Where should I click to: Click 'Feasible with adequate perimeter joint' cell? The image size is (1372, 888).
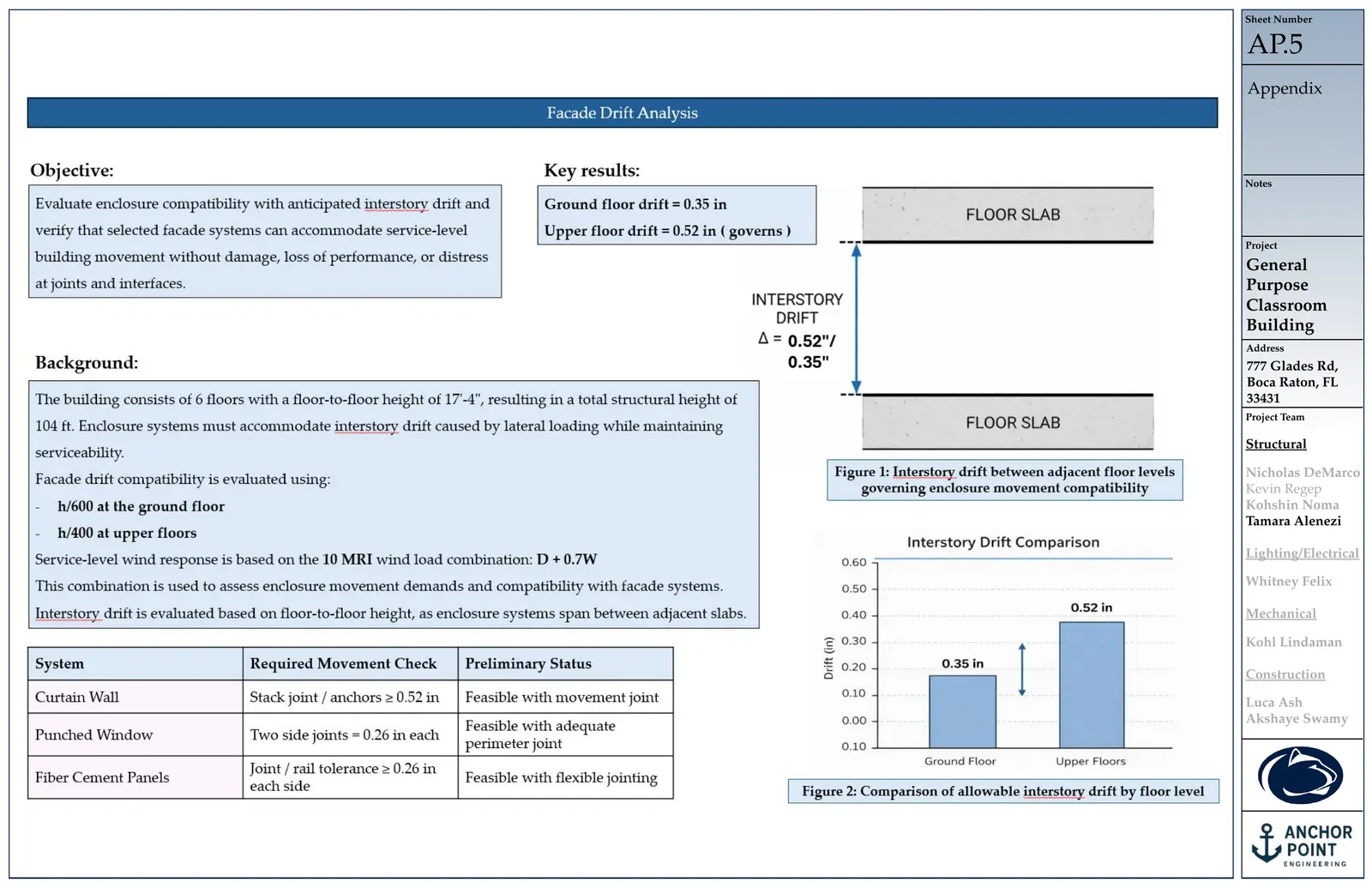pos(566,734)
